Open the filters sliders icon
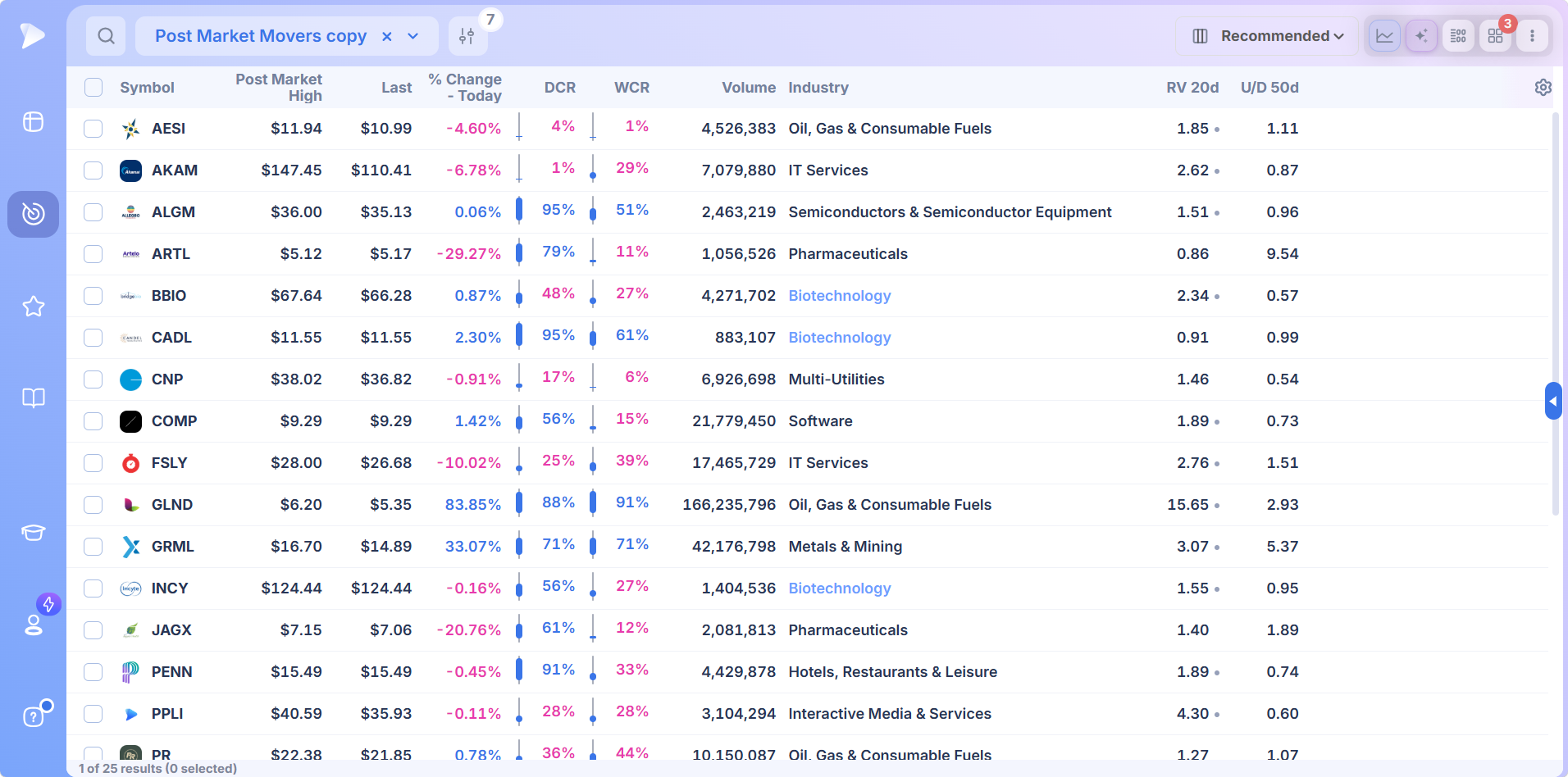Image resolution: width=1568 pixels, height=777 pixels. [x=467, y=36]
